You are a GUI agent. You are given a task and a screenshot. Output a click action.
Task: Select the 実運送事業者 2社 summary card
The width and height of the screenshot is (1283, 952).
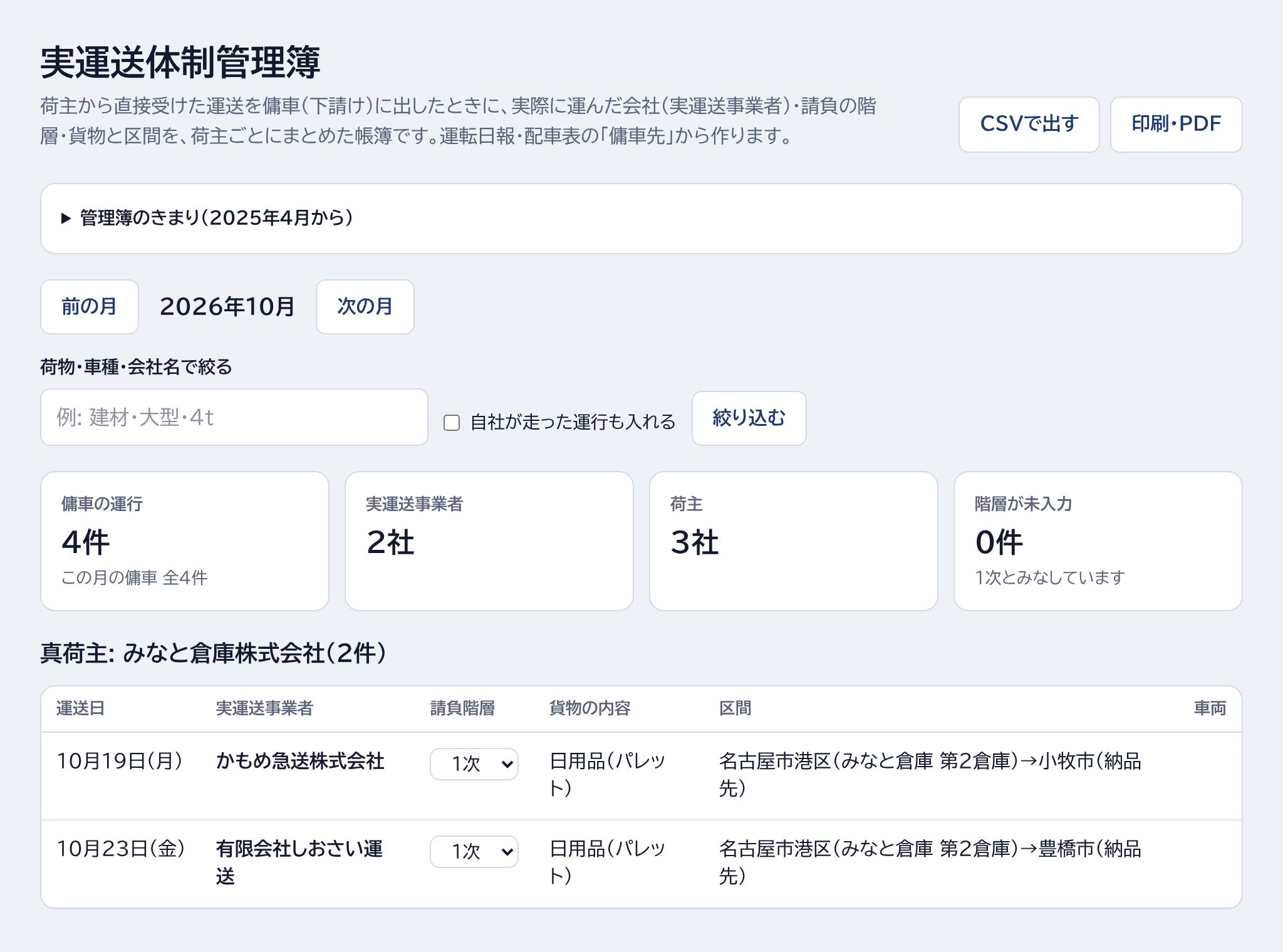coord(489,541)
